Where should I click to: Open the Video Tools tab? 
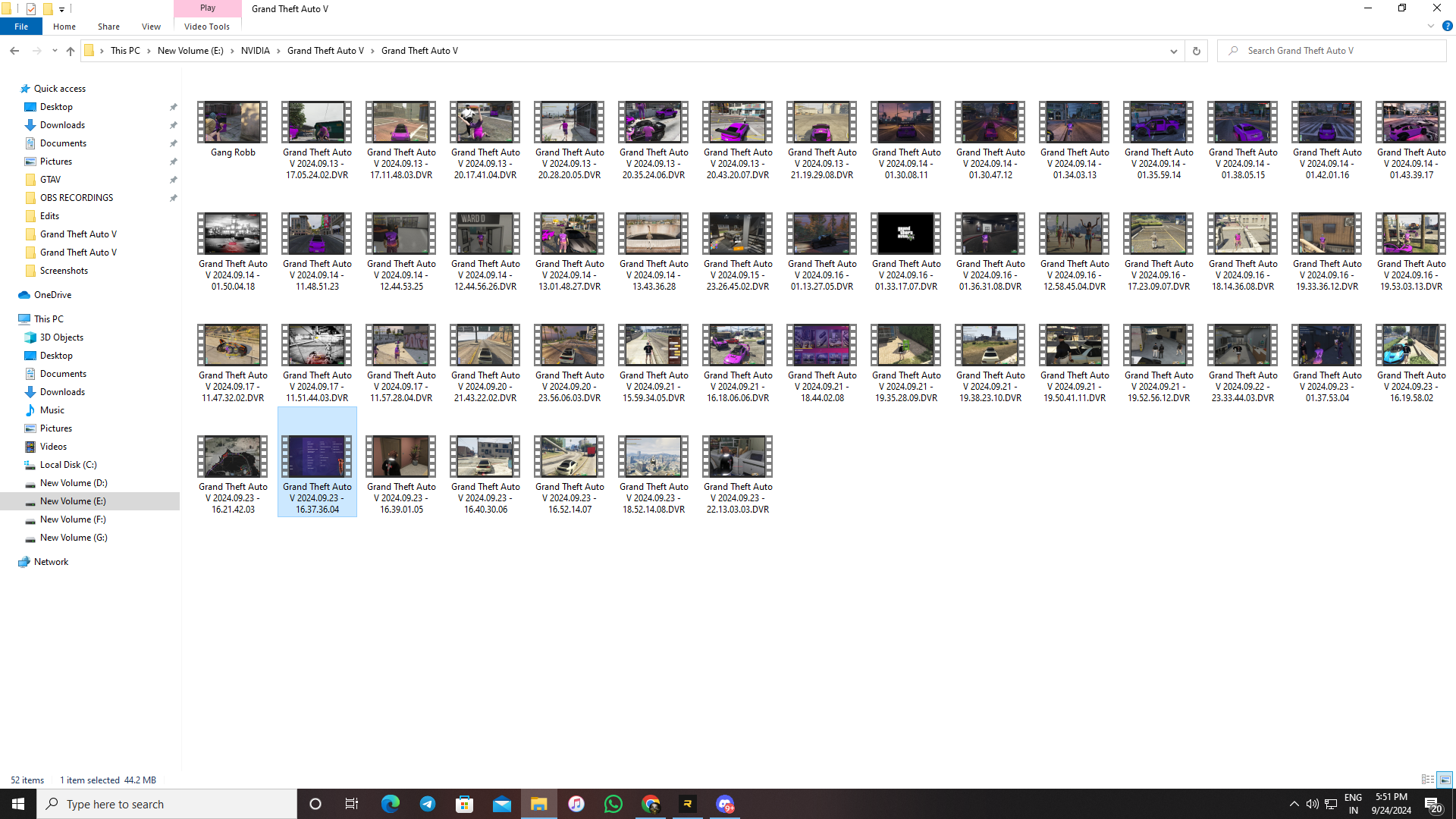[x=206, y=27]
